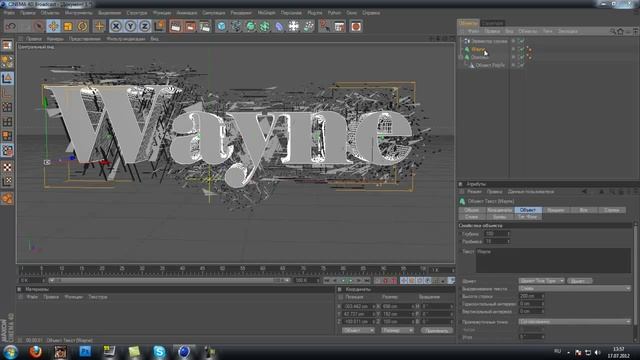Viewport: 640px width, 360px height.
Task: Toggle the green checkmark of first object row
Action: coord(521,41)
